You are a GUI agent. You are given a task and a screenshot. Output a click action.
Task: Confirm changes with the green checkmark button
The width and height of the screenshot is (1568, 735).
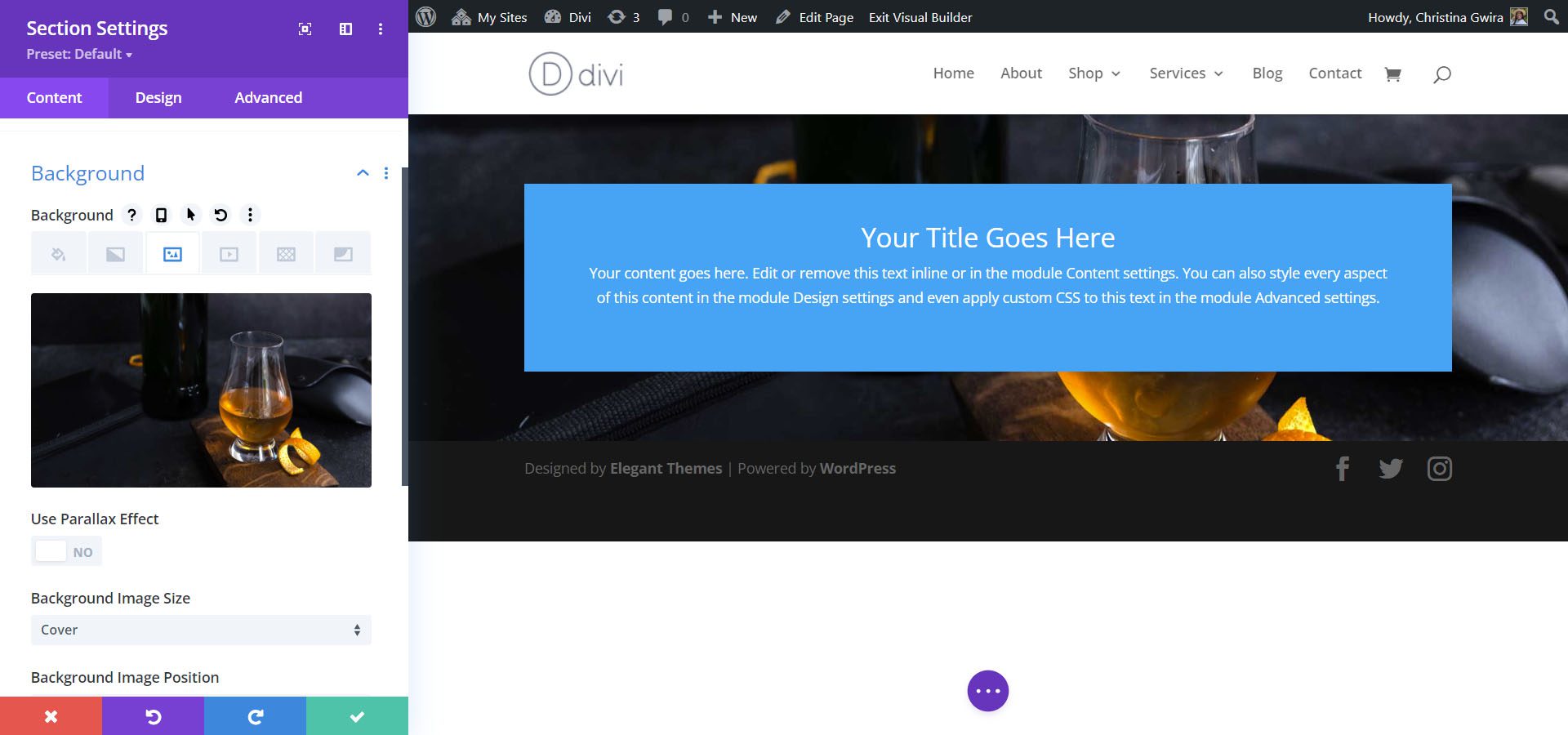[x=357, y=715]
